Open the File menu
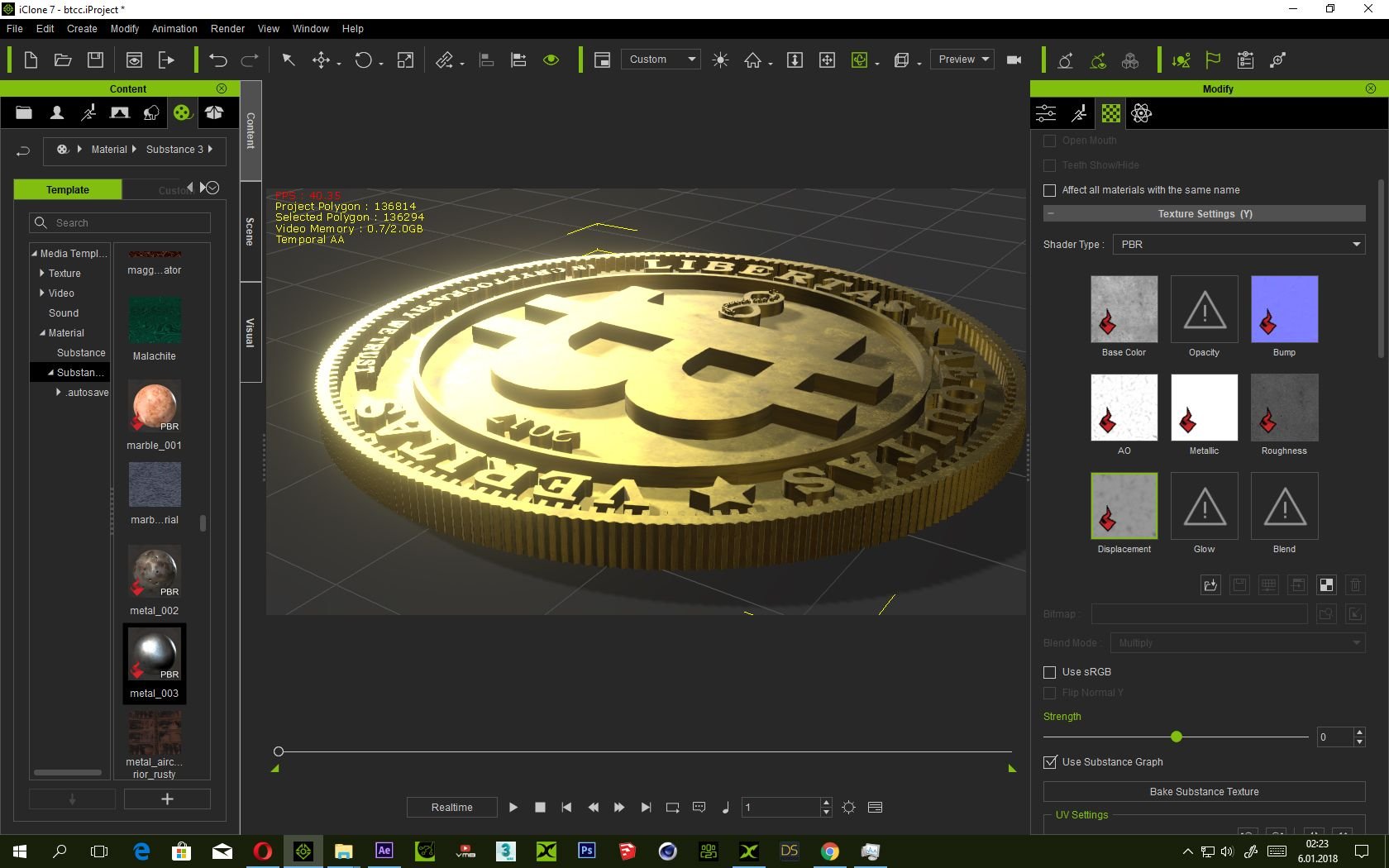 click(15, 29)
